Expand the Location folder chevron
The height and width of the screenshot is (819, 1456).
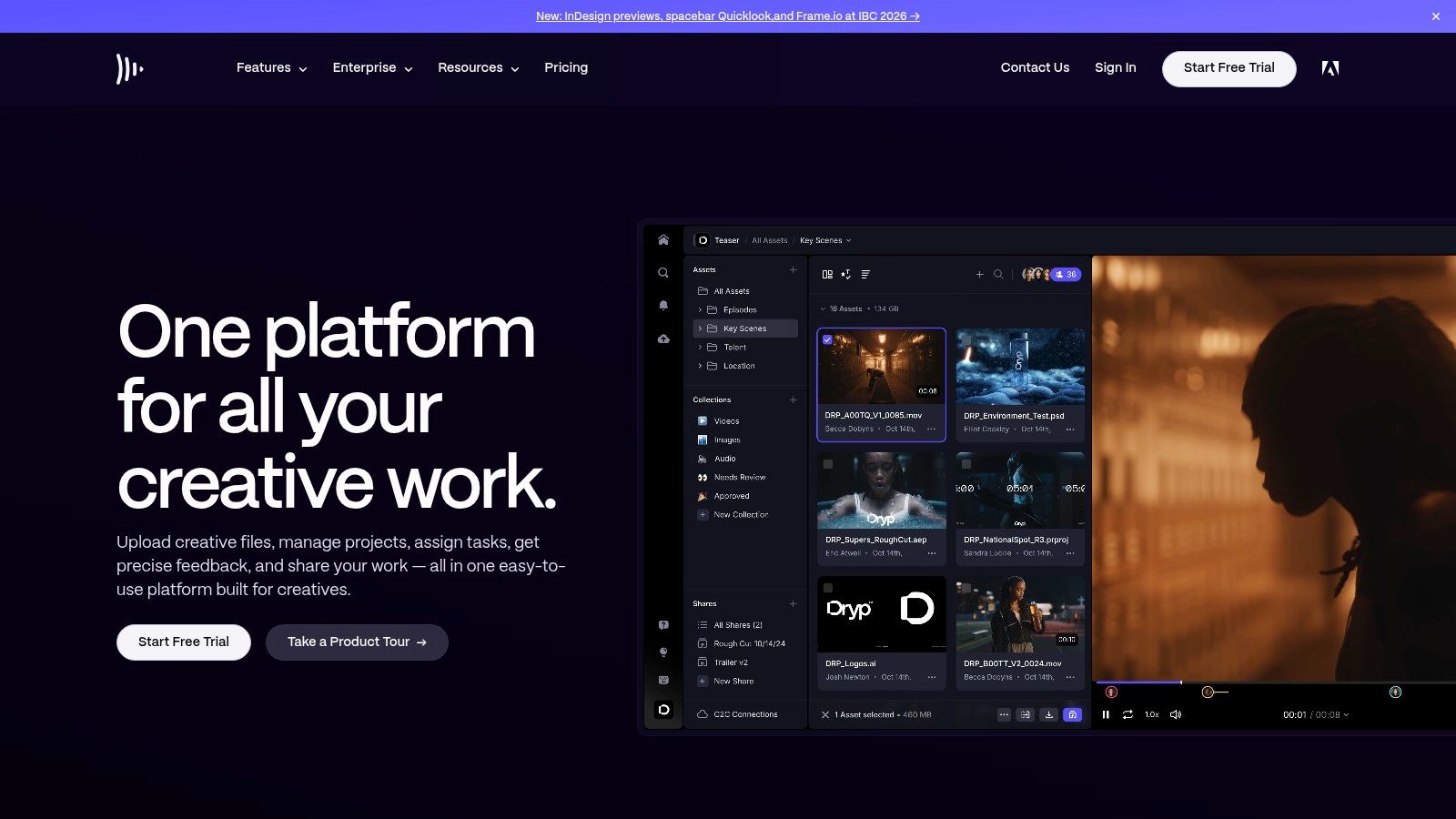point(700,366)
